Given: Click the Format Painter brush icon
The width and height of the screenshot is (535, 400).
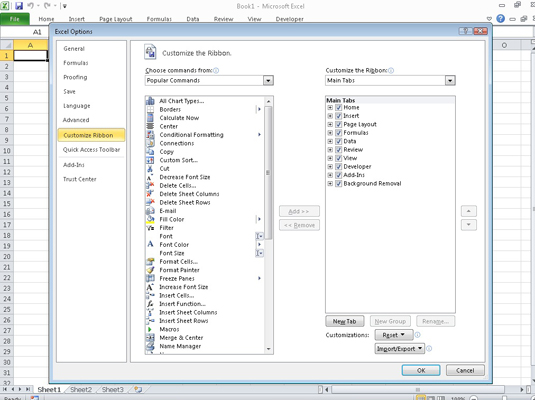Looking at the screenshot, I should click(x=150, y=270).
